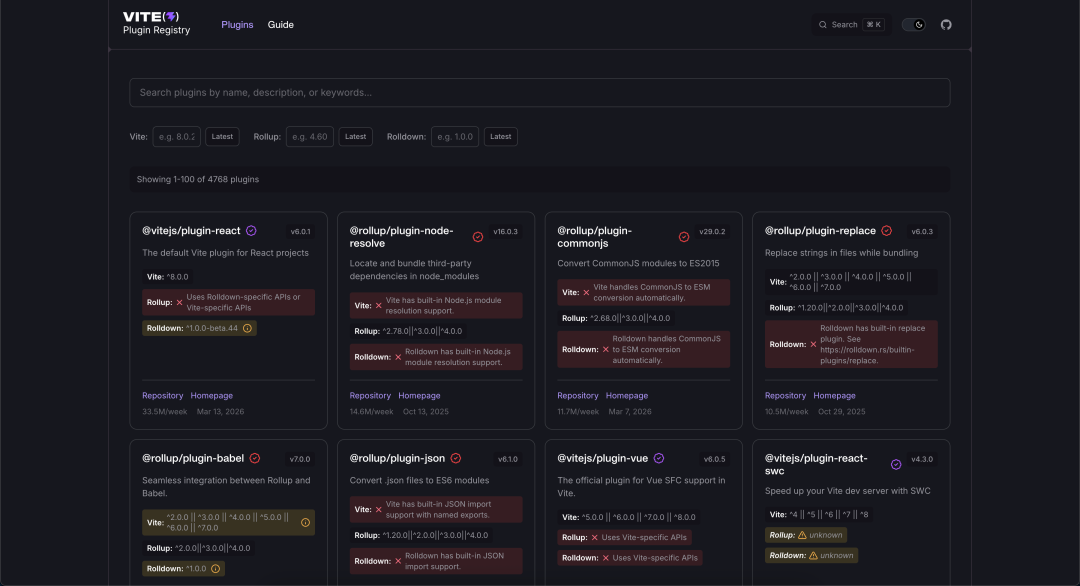Click badge icon beside @rollup/plugin-json
This screenshot has width=1080, height=586.
(456, 458)
